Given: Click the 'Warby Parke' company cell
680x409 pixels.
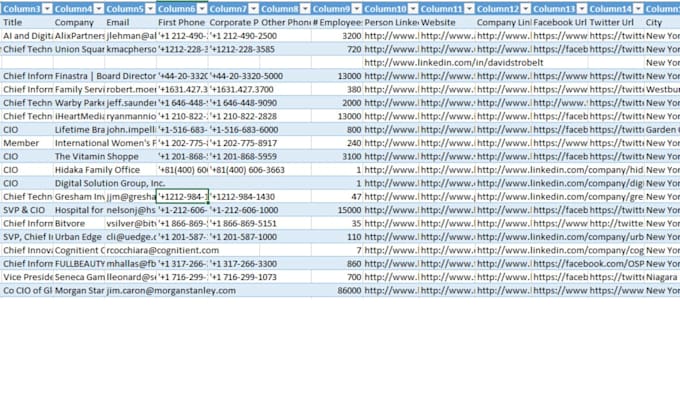Looking at the screenshot, I should 79,103.
